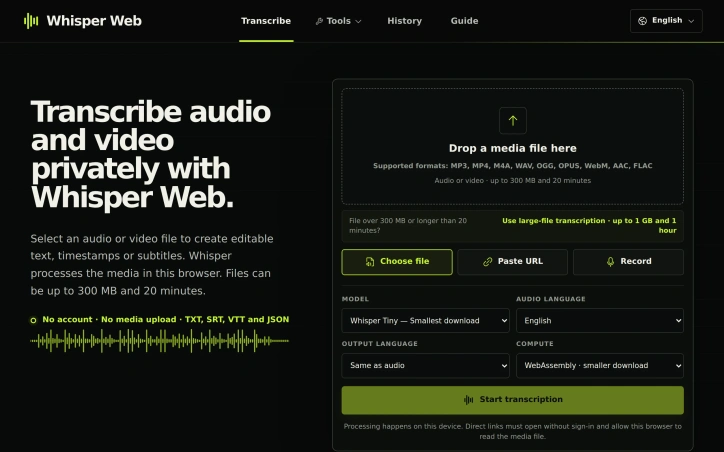Screen dimensions: 724x452
Task: Click the Audio or video up to 300 MB text
Action: point(513,181)
